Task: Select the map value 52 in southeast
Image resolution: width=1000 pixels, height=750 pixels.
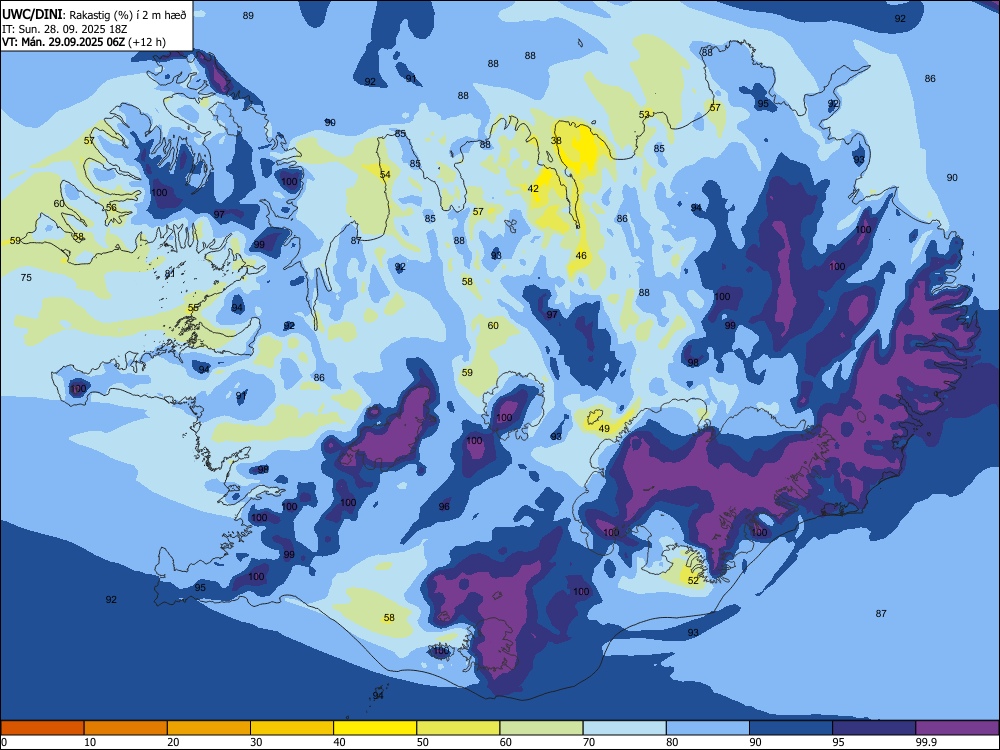Action: click(x=693, y=580)
